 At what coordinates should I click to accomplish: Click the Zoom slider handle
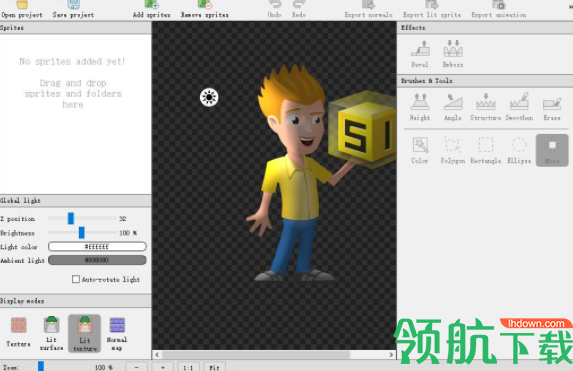coord(41,366)
